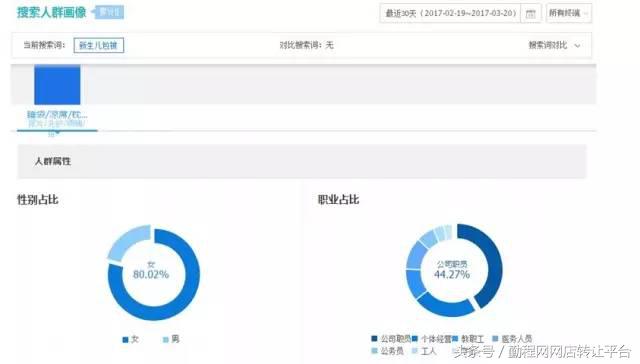Toggle the 医务人员 legend item
640x364 pixels.
point(512,339)
